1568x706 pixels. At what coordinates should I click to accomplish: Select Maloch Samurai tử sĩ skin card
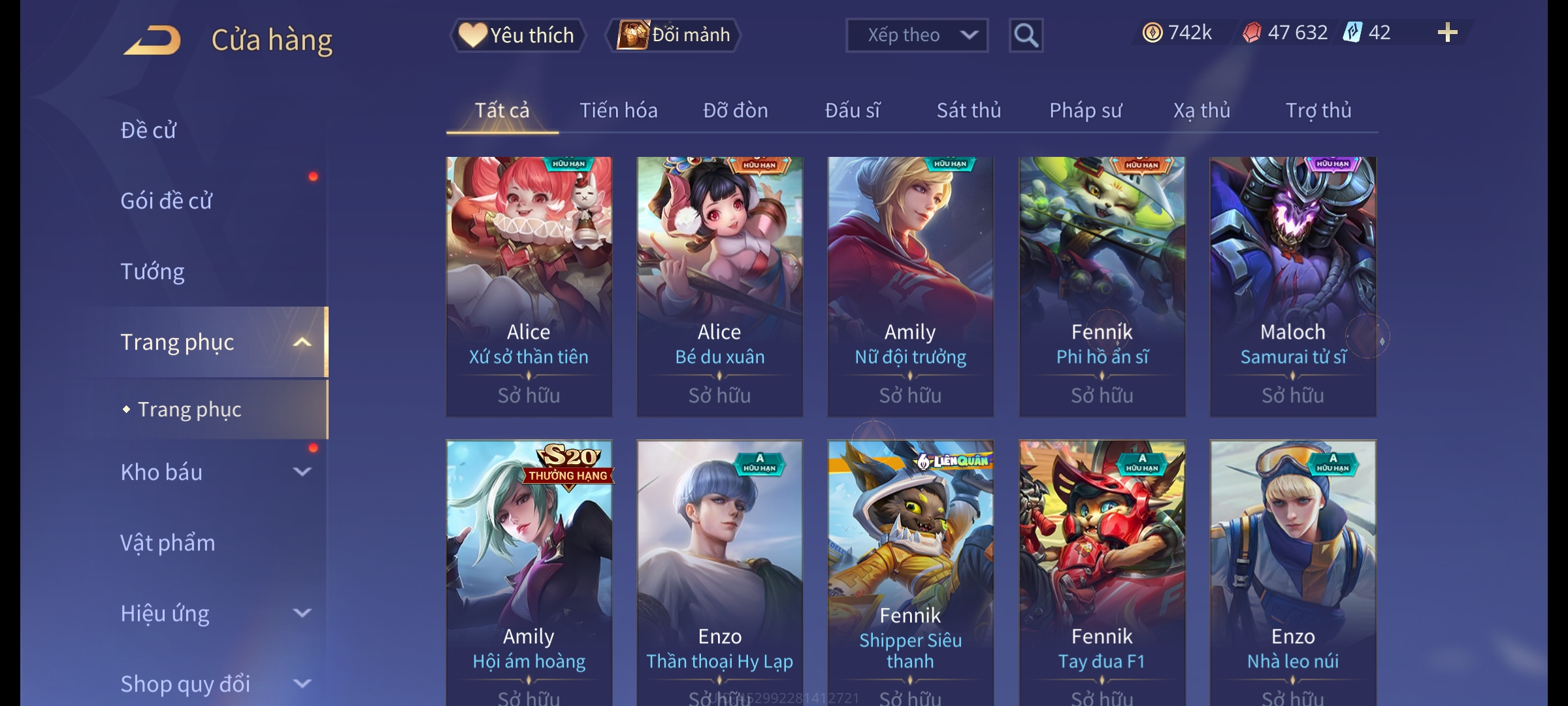tap(1293, 286)
